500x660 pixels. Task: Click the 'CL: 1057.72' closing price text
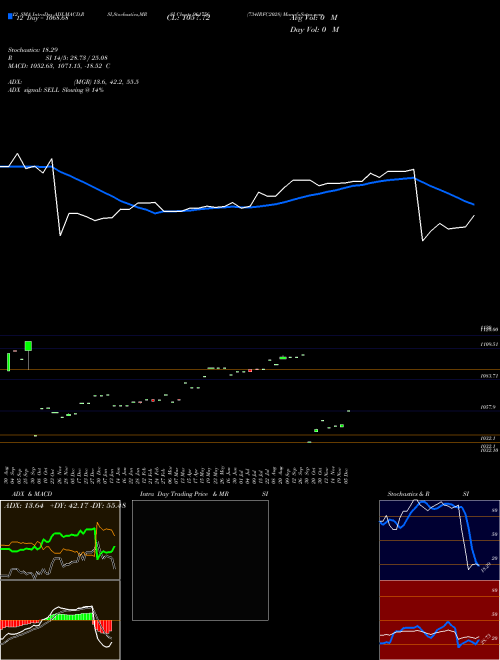tap(188, 18)
